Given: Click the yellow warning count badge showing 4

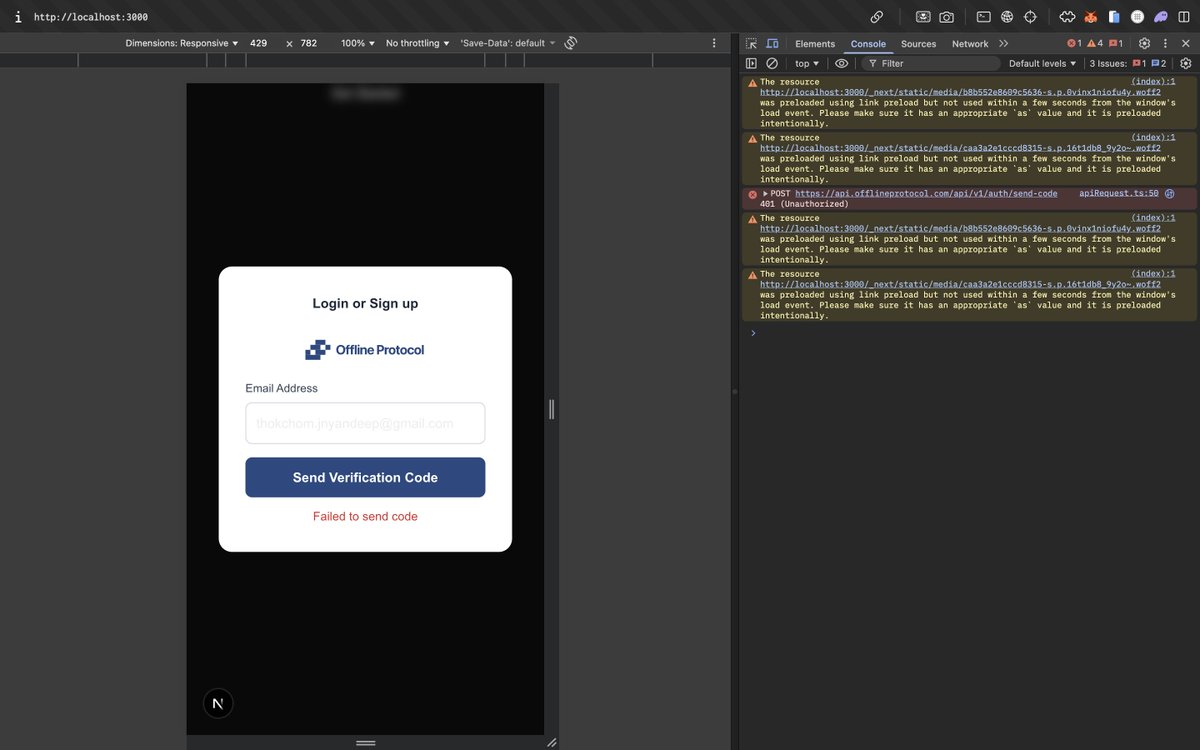Looking at the screenshot, I should click(1095, 44).
